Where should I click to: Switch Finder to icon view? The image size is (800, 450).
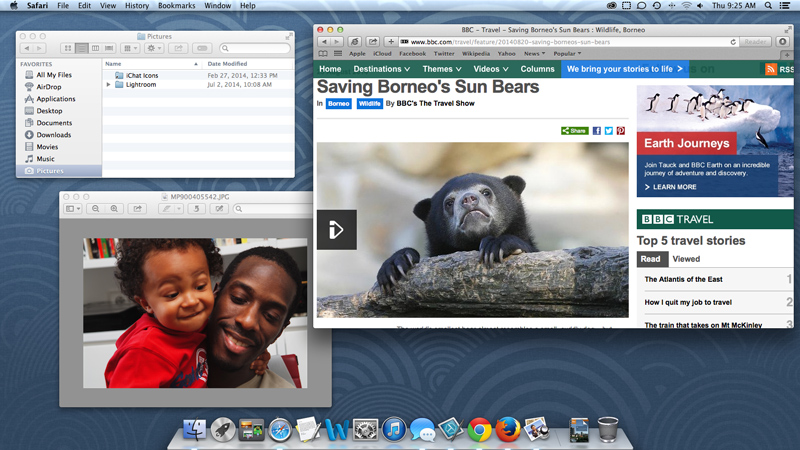67,48
